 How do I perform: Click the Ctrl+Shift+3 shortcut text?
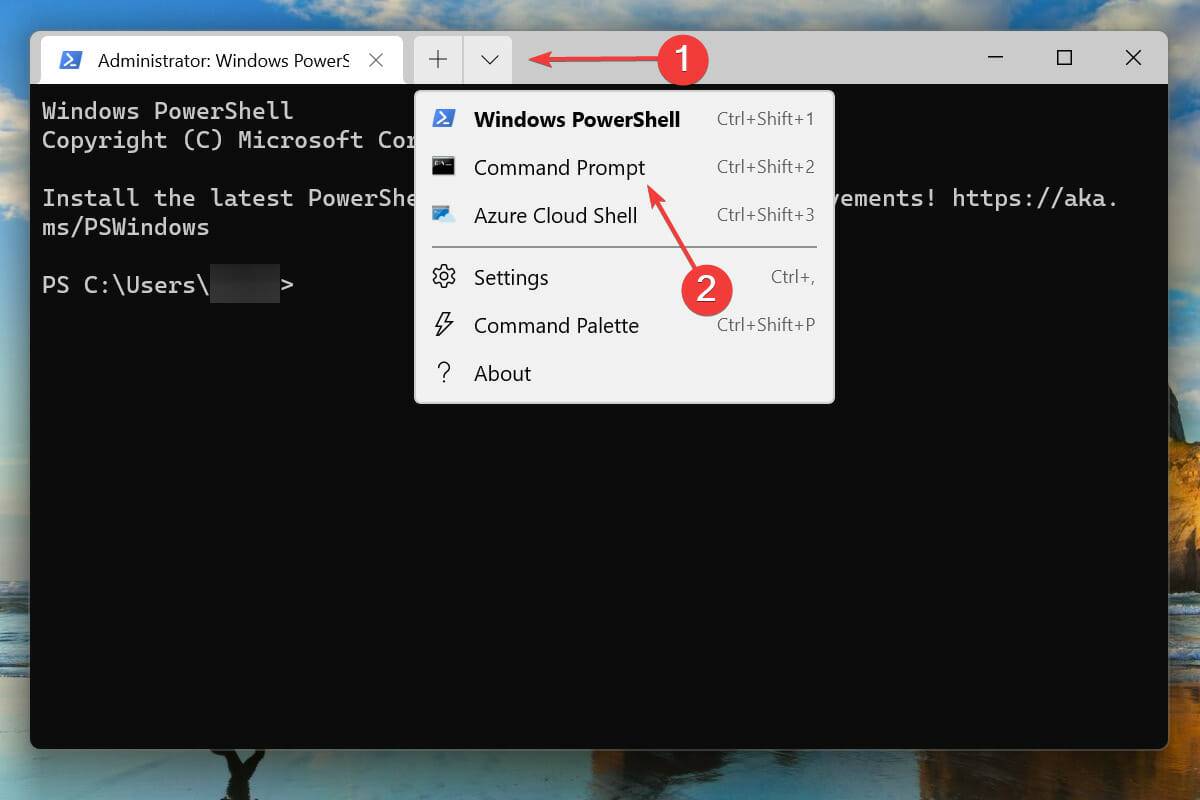[765, 215]
